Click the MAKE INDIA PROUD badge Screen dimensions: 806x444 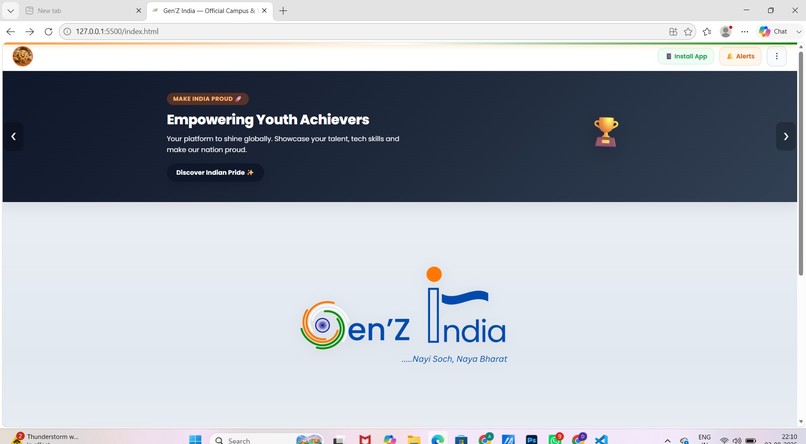pos(208,99)
